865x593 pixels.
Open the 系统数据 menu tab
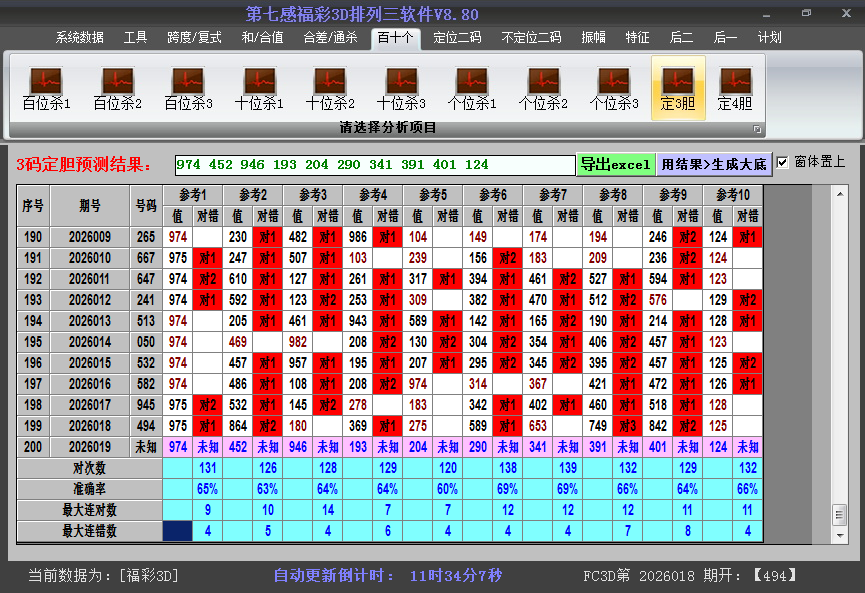tap(80, 38)
